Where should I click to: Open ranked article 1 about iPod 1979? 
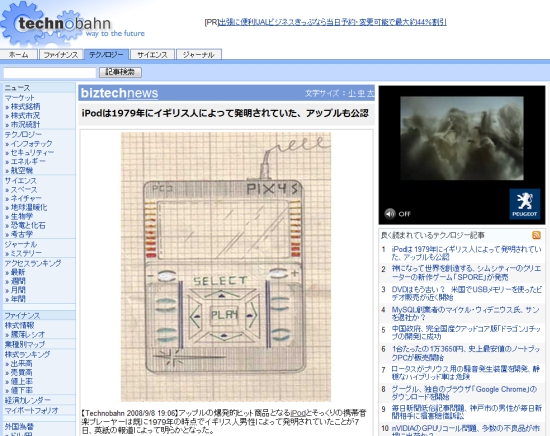[x=466, y=253]
